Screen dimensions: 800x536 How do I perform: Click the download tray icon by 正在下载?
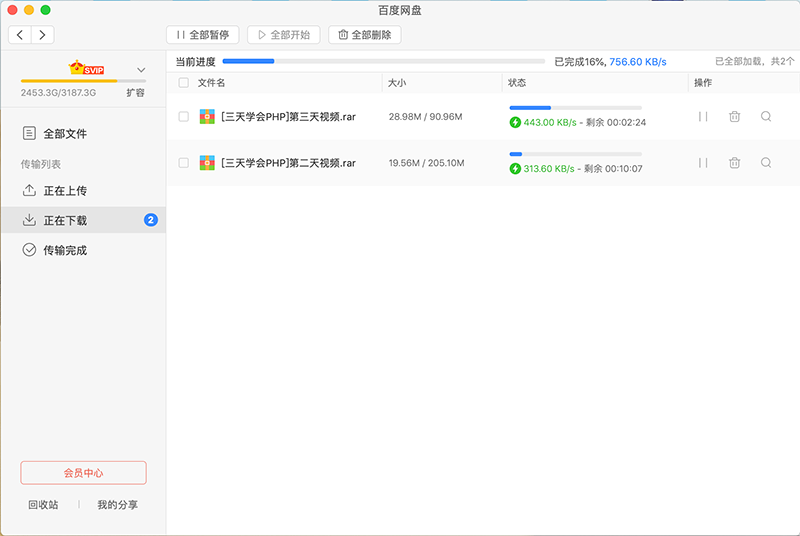pos(29,220)
